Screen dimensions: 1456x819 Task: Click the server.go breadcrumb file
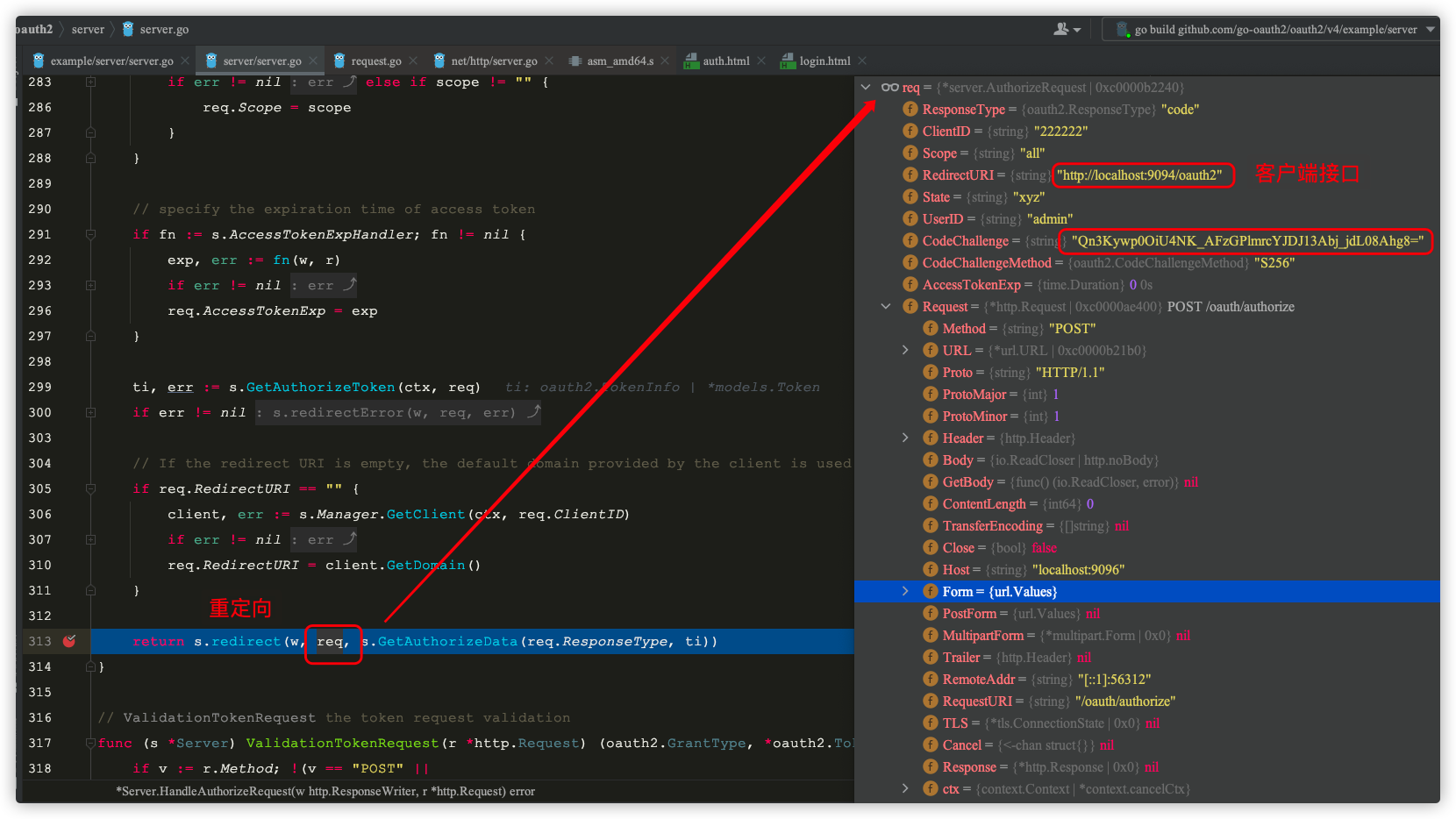coord(155,29)
